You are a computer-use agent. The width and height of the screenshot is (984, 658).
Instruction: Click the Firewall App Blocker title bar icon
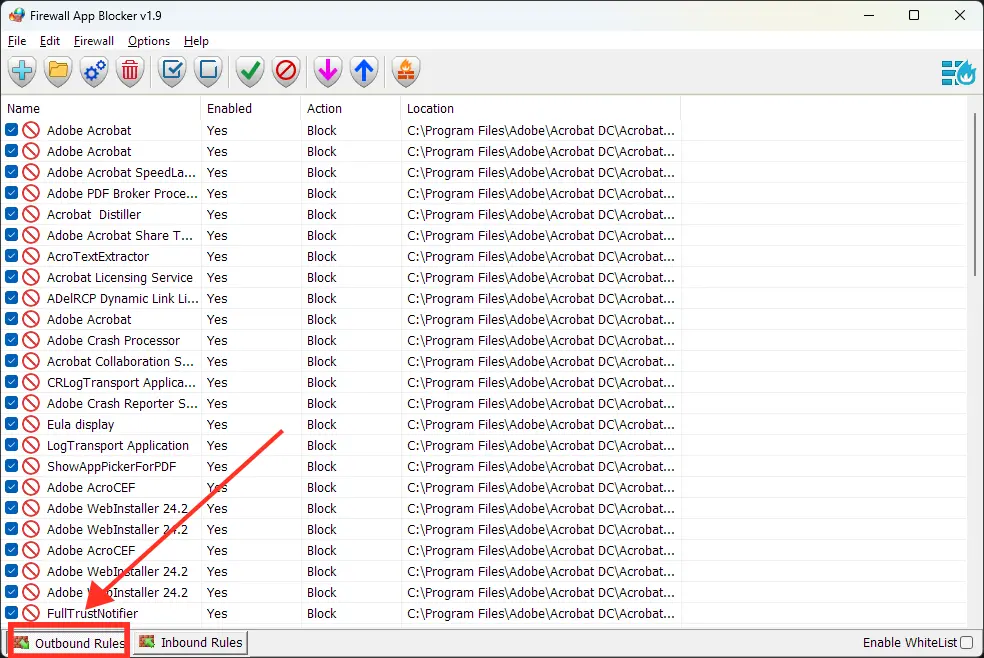17,15
